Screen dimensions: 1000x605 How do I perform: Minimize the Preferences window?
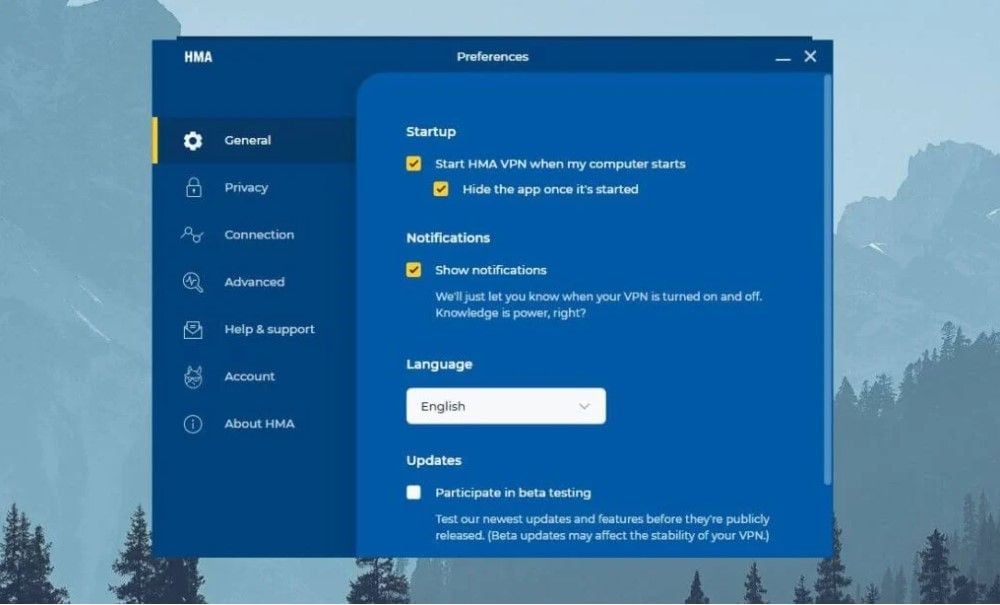[783, 58]
